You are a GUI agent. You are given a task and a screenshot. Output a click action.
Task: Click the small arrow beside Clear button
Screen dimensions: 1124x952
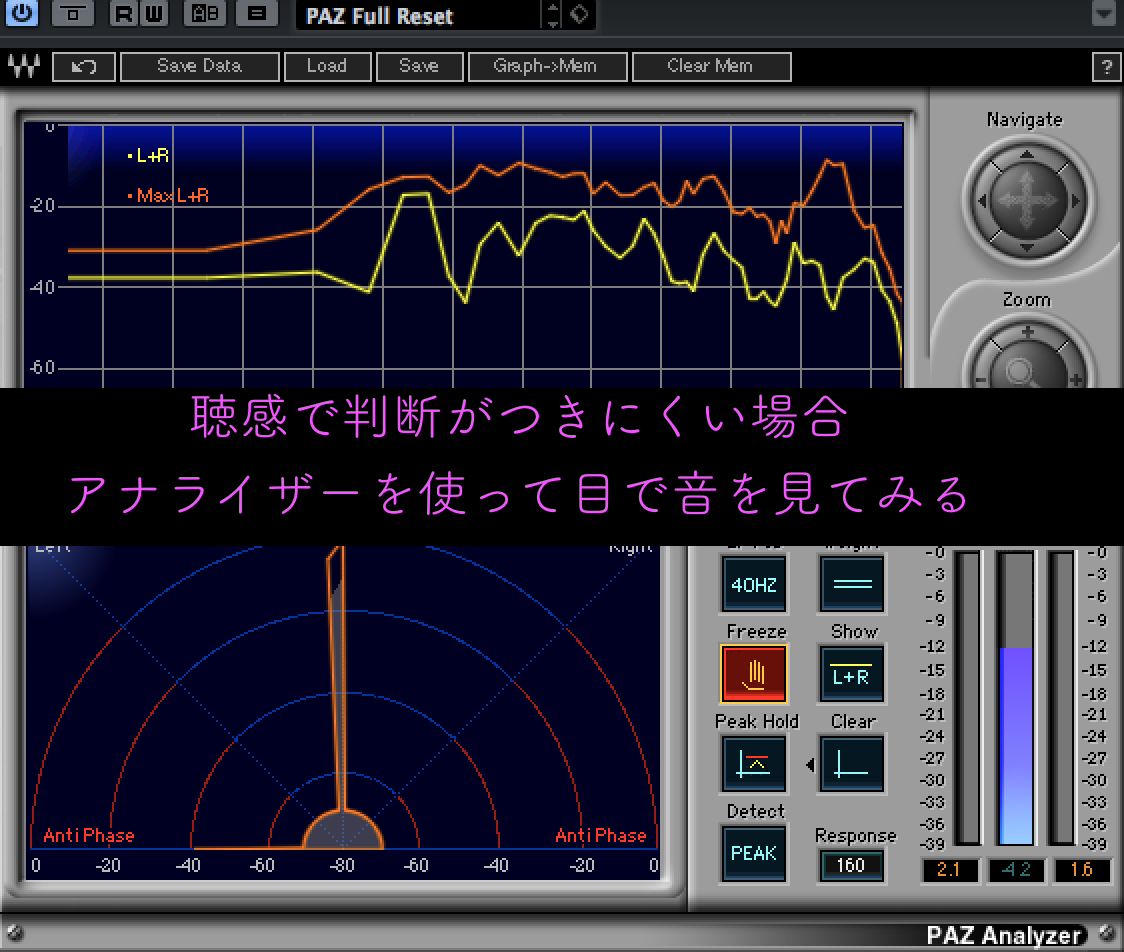click(x=810, y=765)
